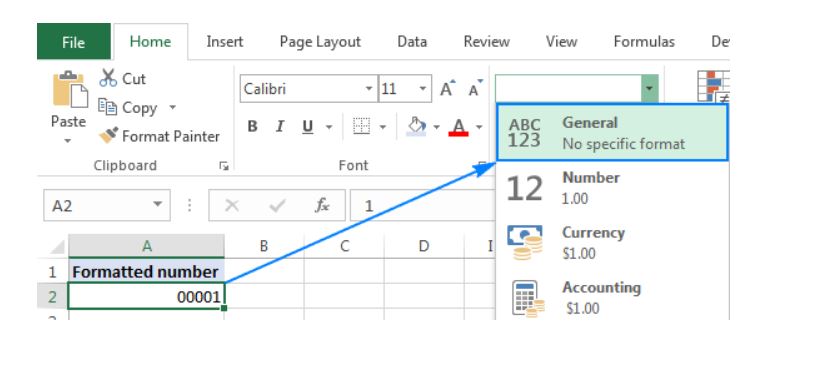The image size is (832, 371).
Task: Click the Formatted number header cell
Action: click(x=146, y=272)
